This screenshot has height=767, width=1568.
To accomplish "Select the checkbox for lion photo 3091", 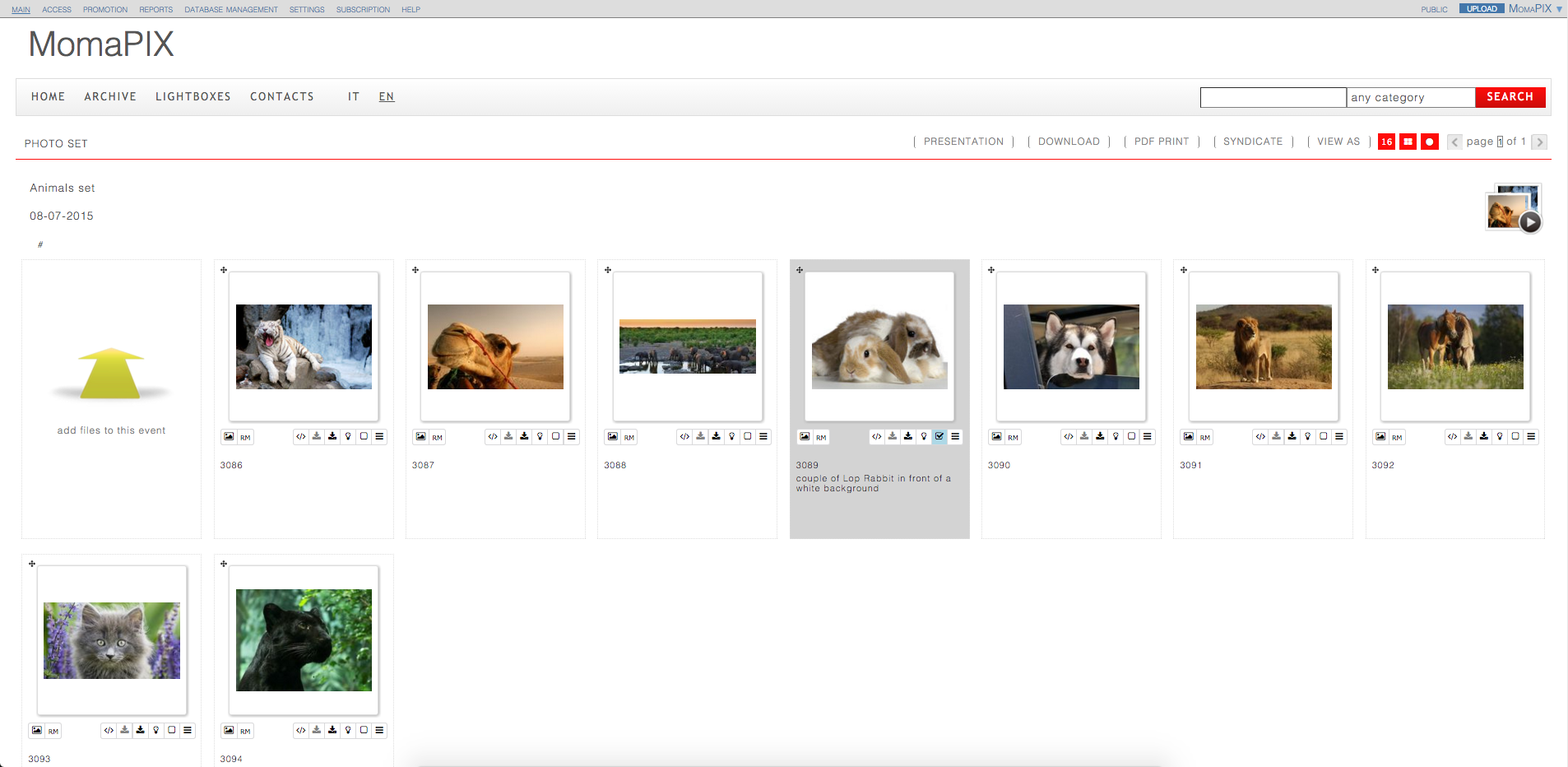I will [1324, 437].
